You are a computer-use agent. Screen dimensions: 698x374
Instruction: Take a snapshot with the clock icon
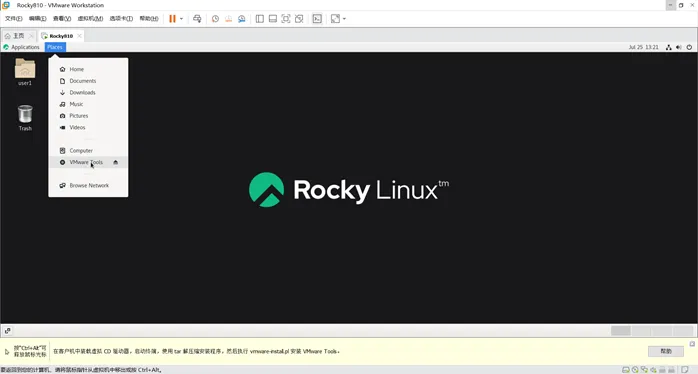coord(215,19)
